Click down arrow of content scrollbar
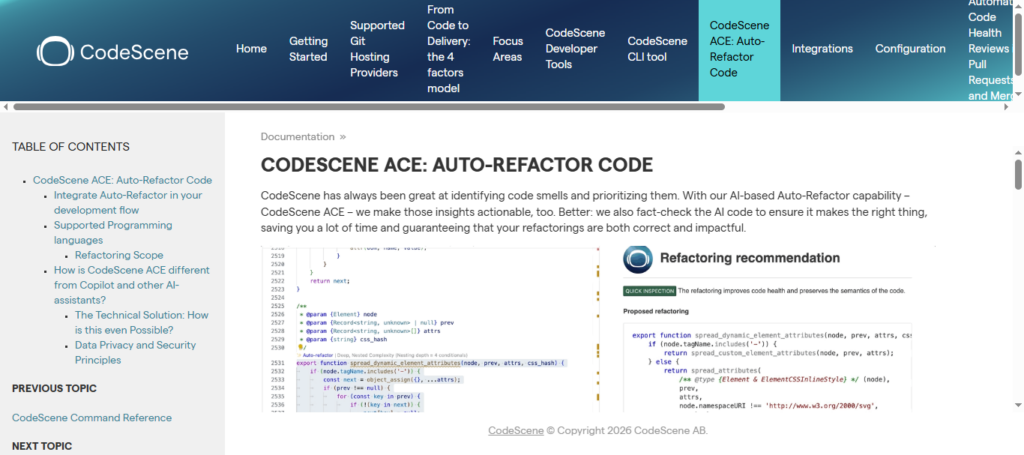 pos(1018,405)
